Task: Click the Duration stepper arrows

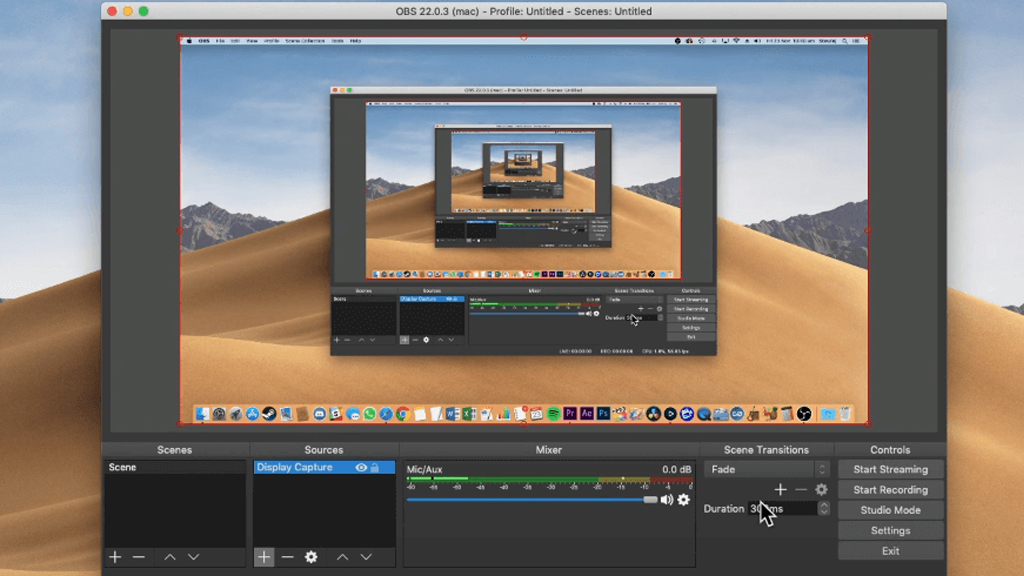Action: 824,509
